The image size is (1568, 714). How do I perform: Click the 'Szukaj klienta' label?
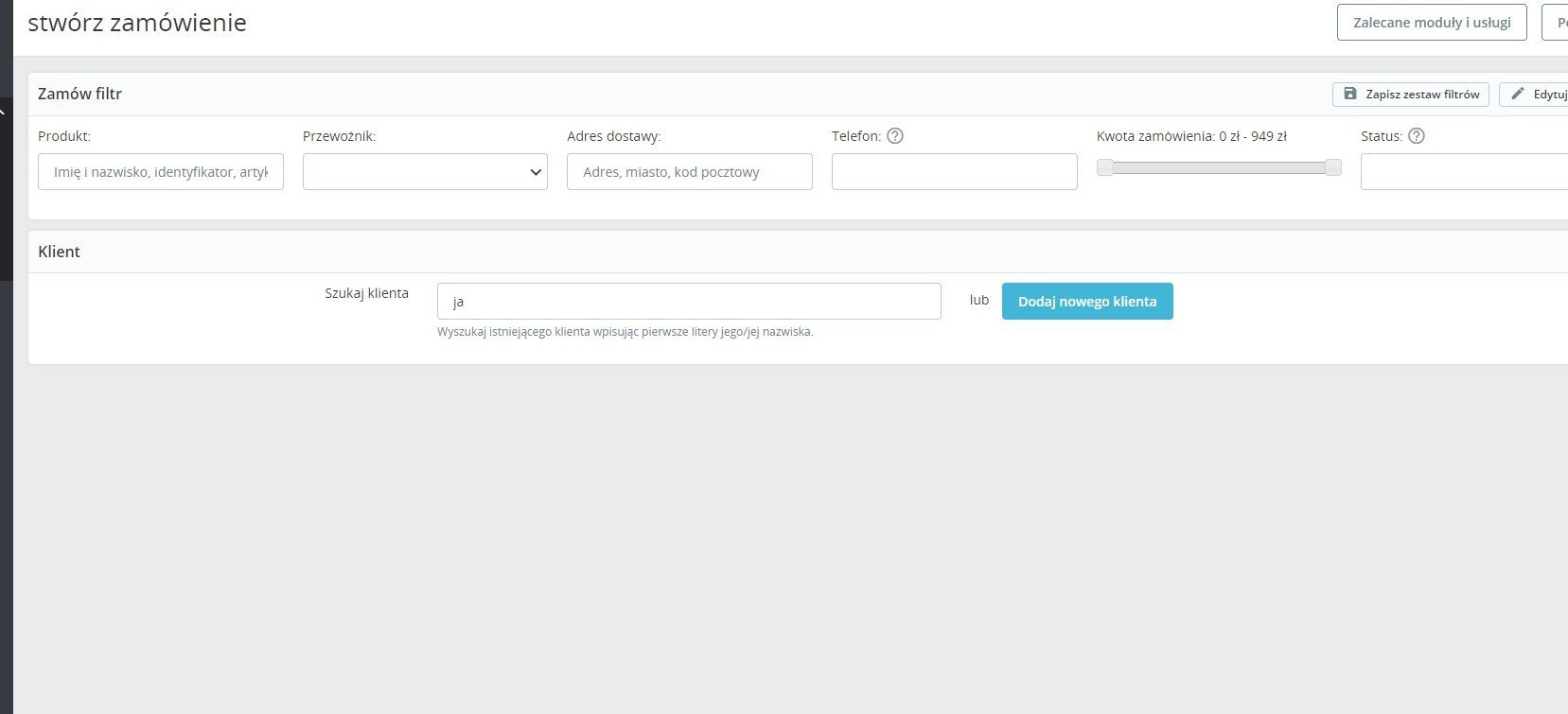point(366,293)
